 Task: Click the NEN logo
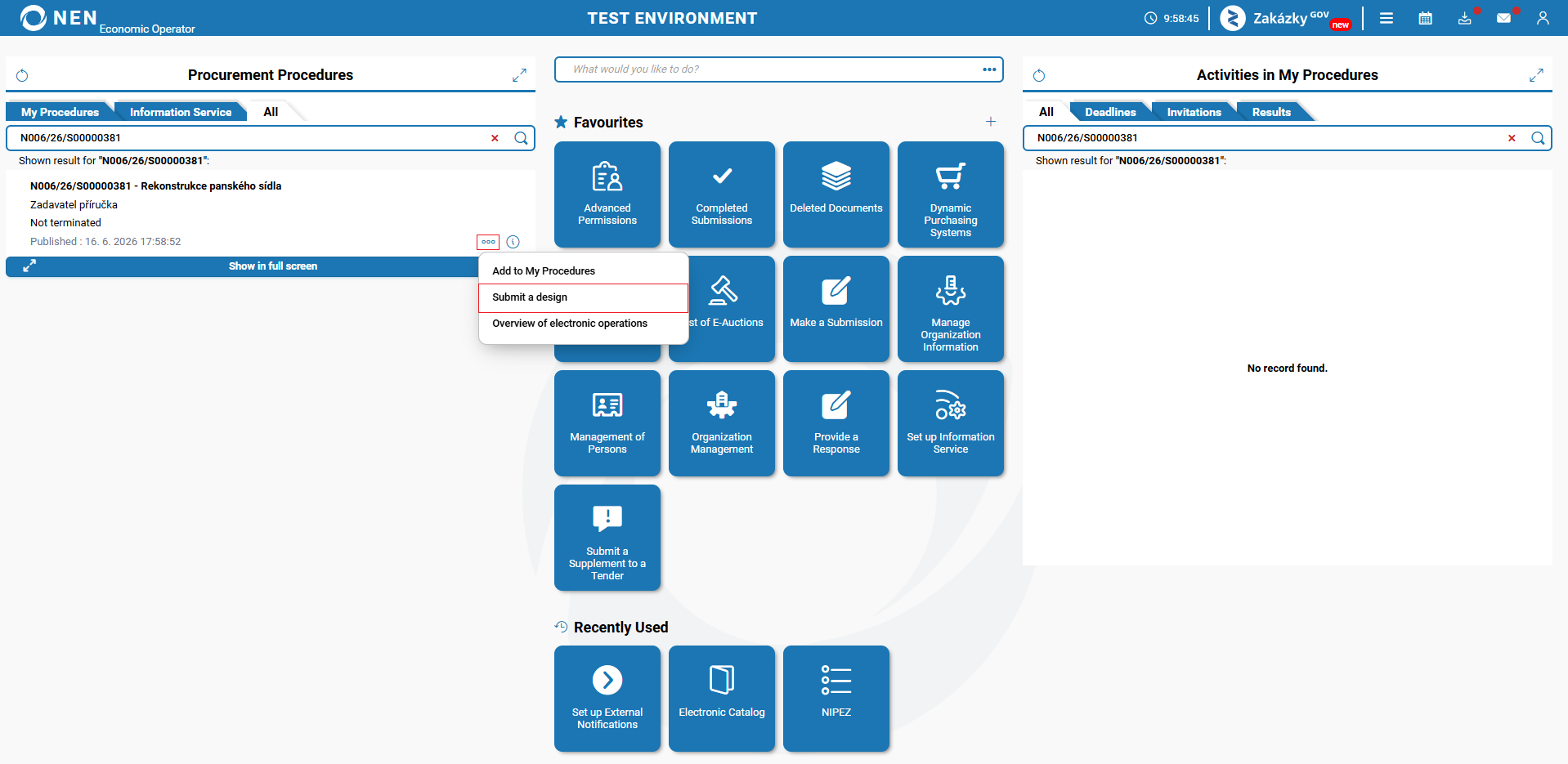pyautogui.click(x=59, y=18)
